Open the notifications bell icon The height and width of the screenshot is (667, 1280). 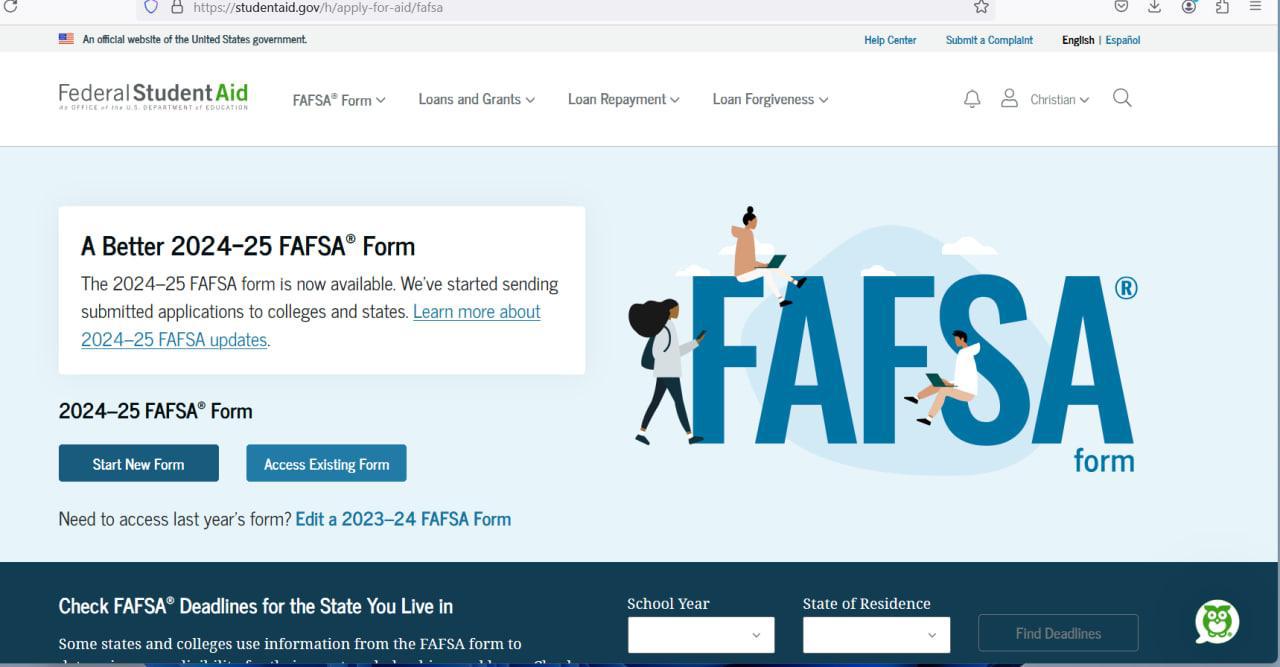[972, 99]
